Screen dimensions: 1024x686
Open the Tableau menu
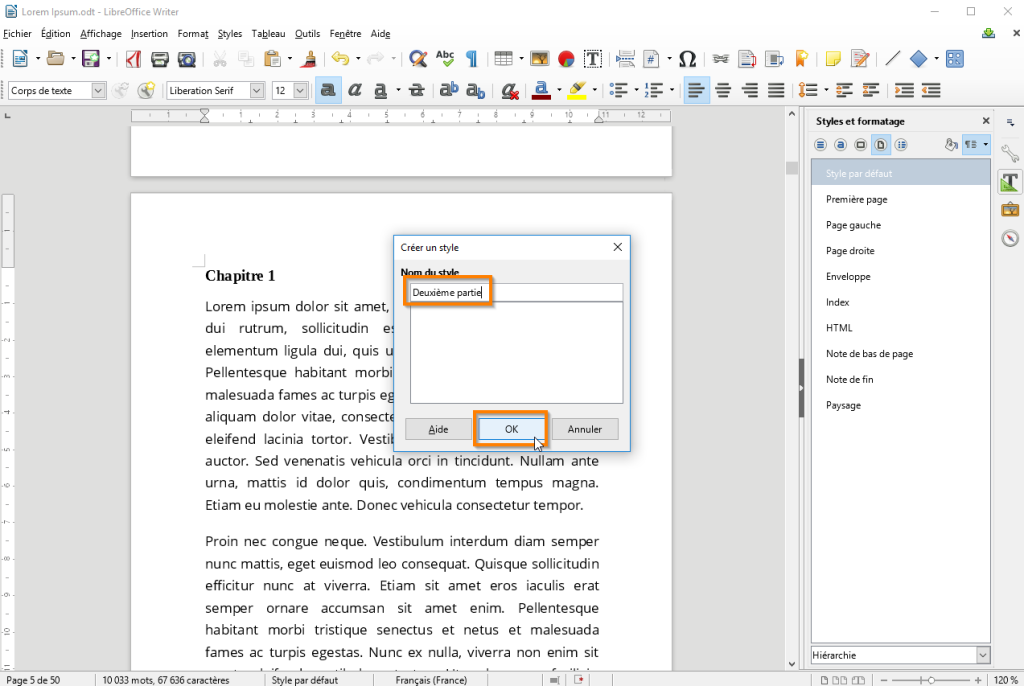[268, 33]
